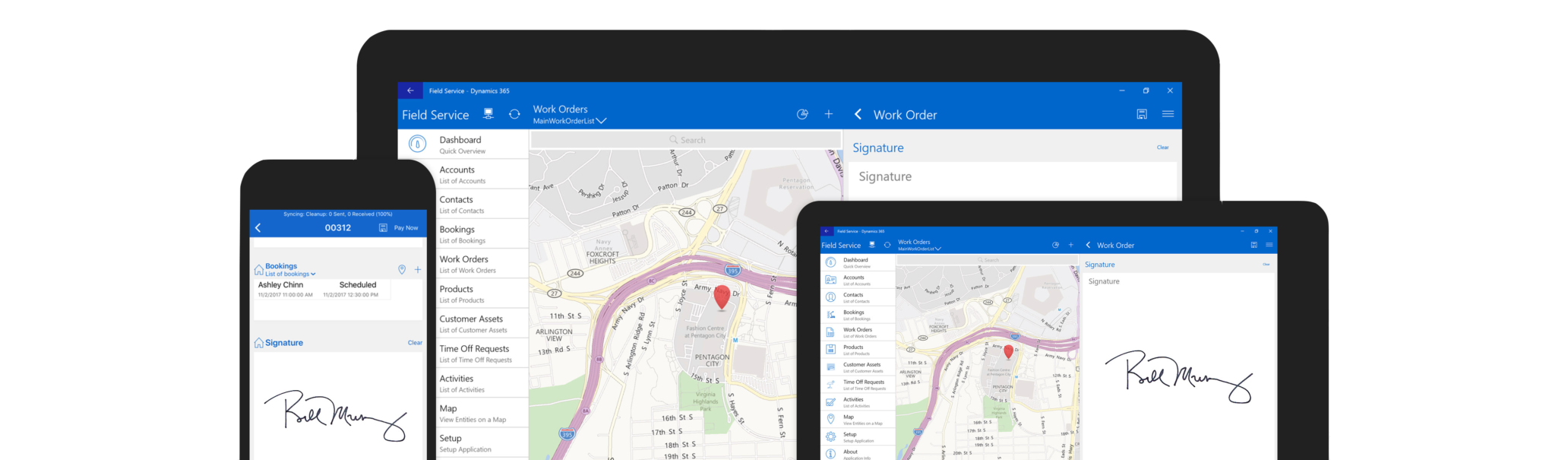Click the Activities icon in the small tablet sidebar
Image resolution: width=1568 pixels, height=460 pixels.
pos(830,402)
